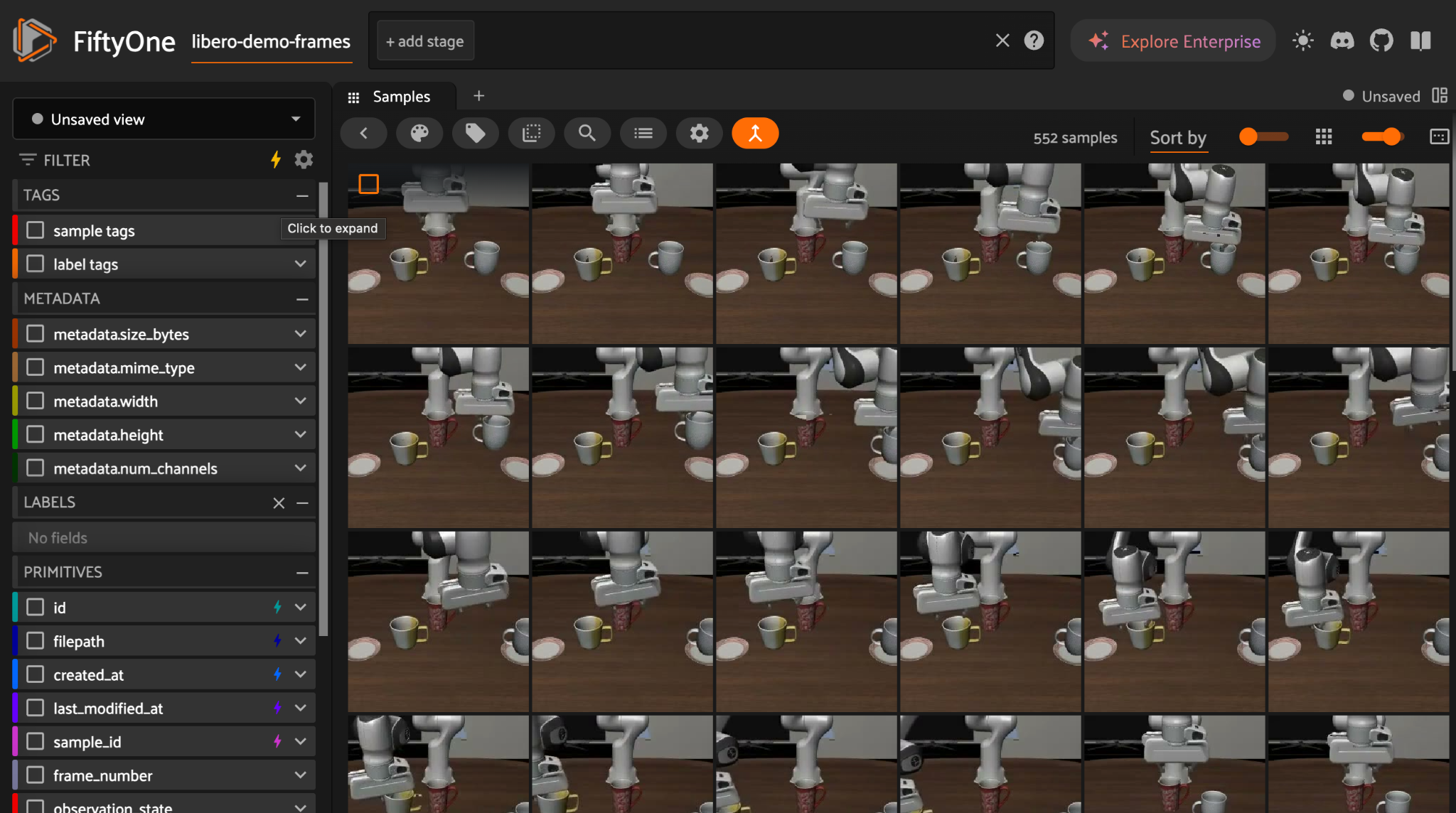The height and width of the screenshot is (813, 1456).
Task: Collapse the TAGS group
Action: click(x=302, y=195)
